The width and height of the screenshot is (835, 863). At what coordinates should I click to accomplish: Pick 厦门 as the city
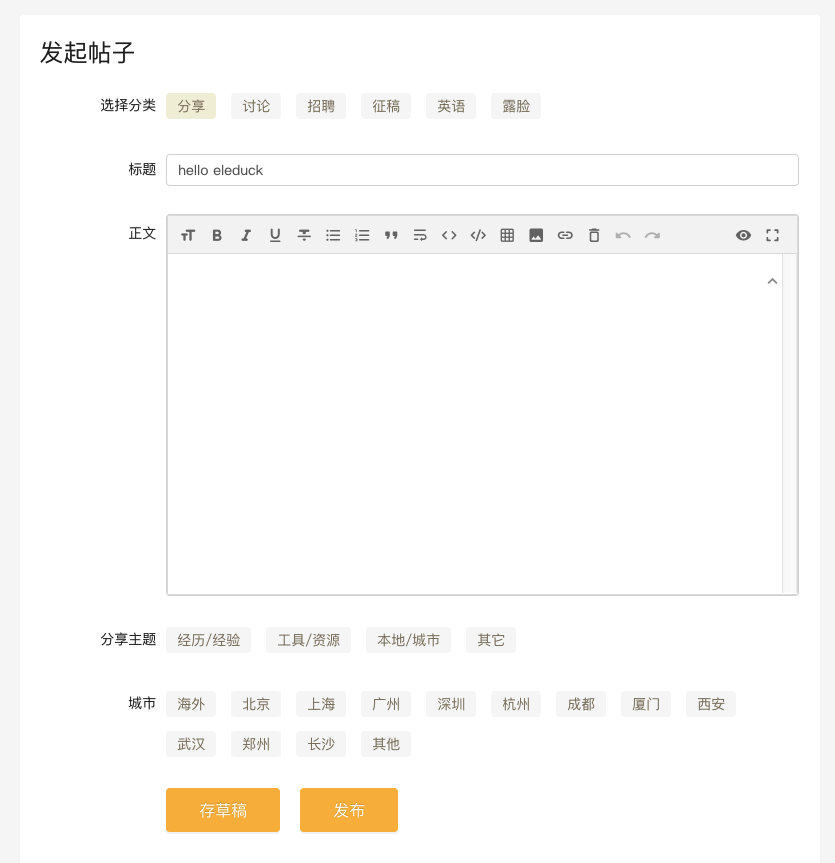tap(646, 704)
